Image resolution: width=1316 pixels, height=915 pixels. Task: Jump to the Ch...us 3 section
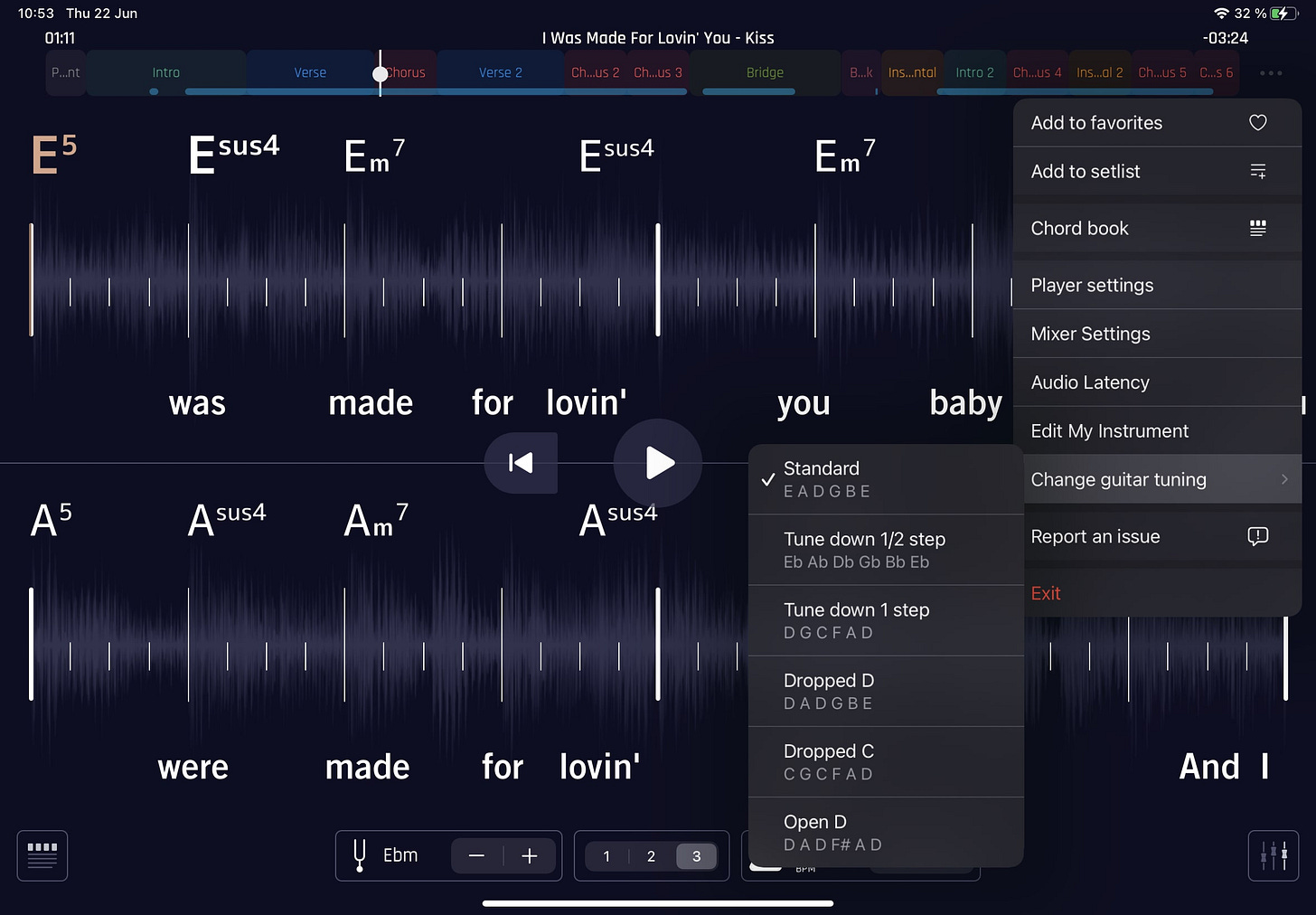click(657, 72)
